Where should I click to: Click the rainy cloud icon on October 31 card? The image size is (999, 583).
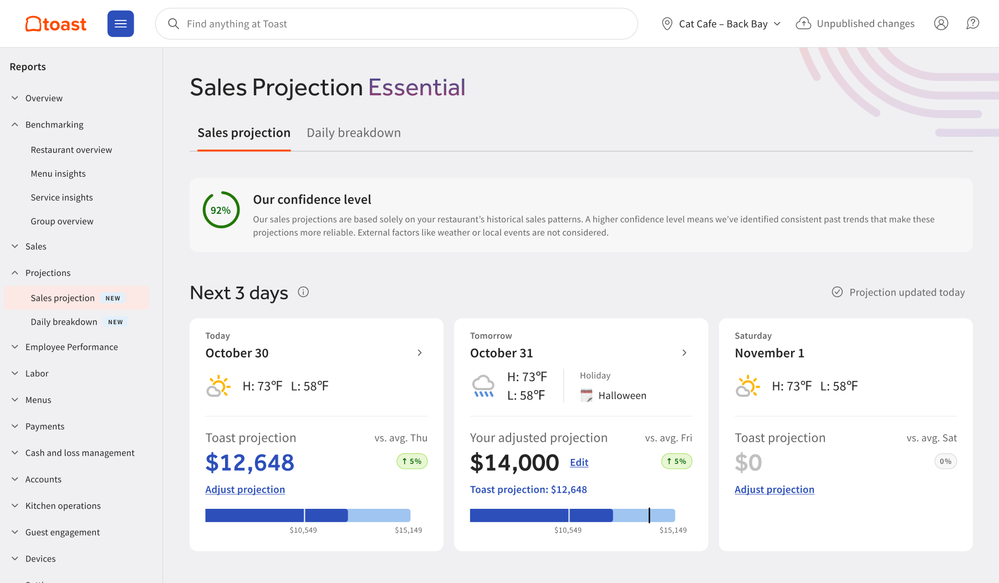pos(483,386)
